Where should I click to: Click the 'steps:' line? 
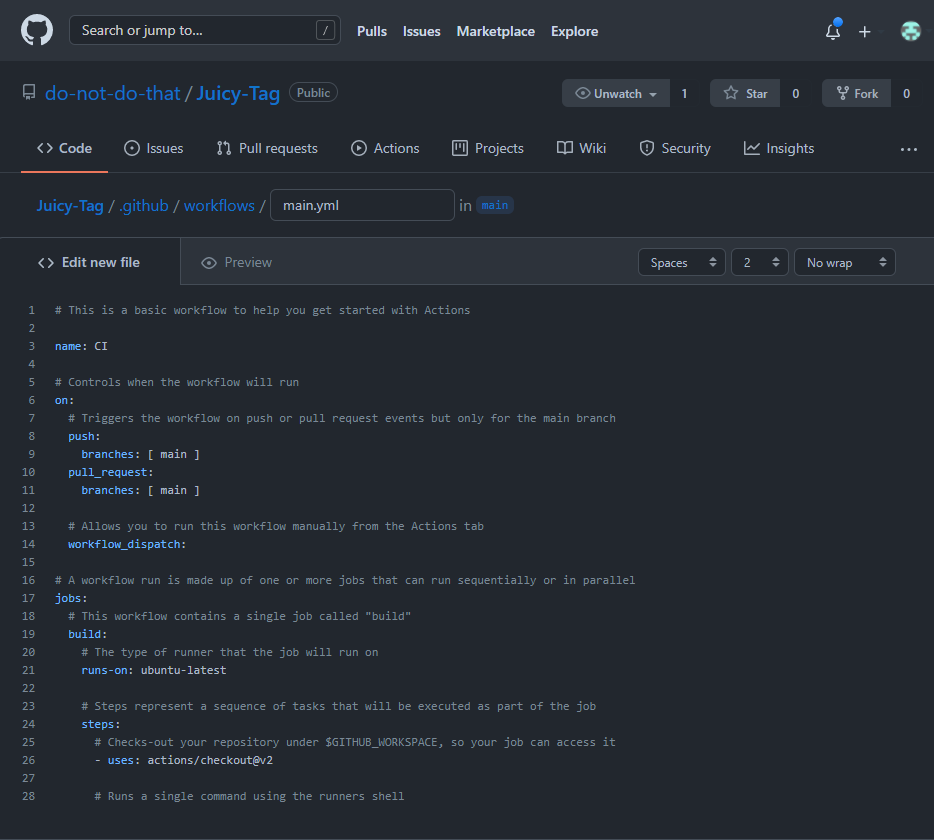(101, 724)
